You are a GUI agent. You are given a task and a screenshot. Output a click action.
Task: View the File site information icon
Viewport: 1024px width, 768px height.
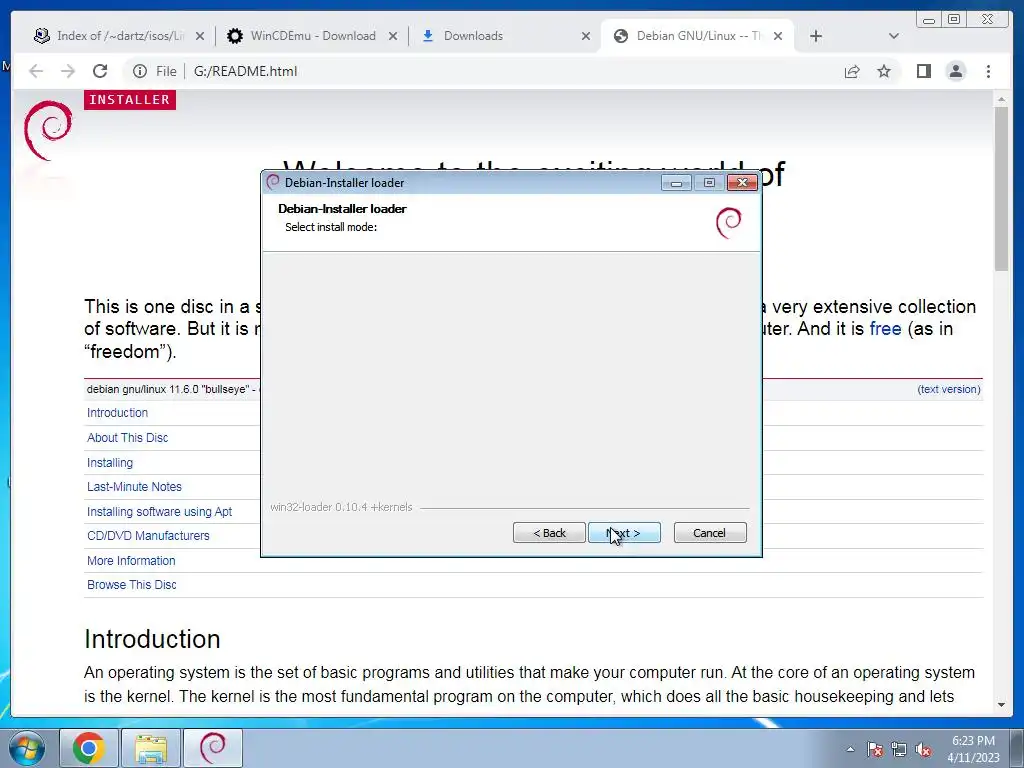pyautogui.click(x=140, y=71)
